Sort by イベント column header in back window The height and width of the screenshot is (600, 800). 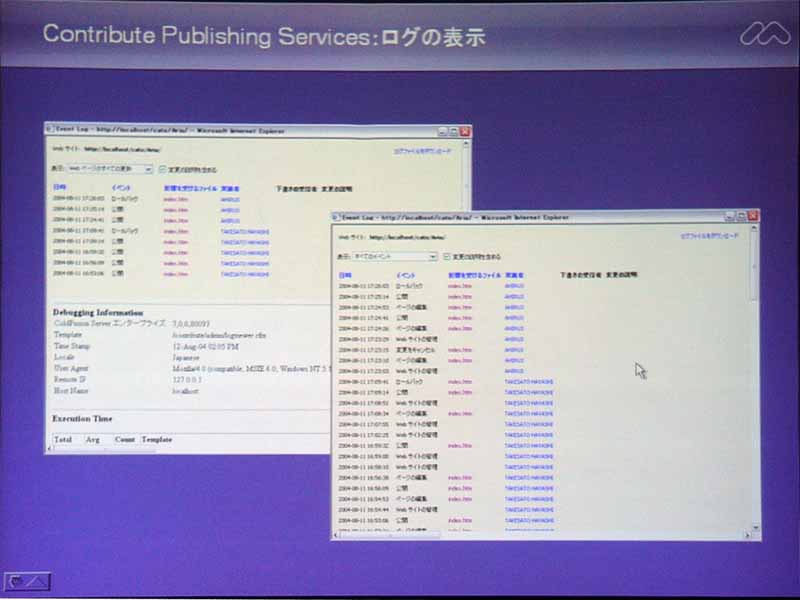pos(121,188)
